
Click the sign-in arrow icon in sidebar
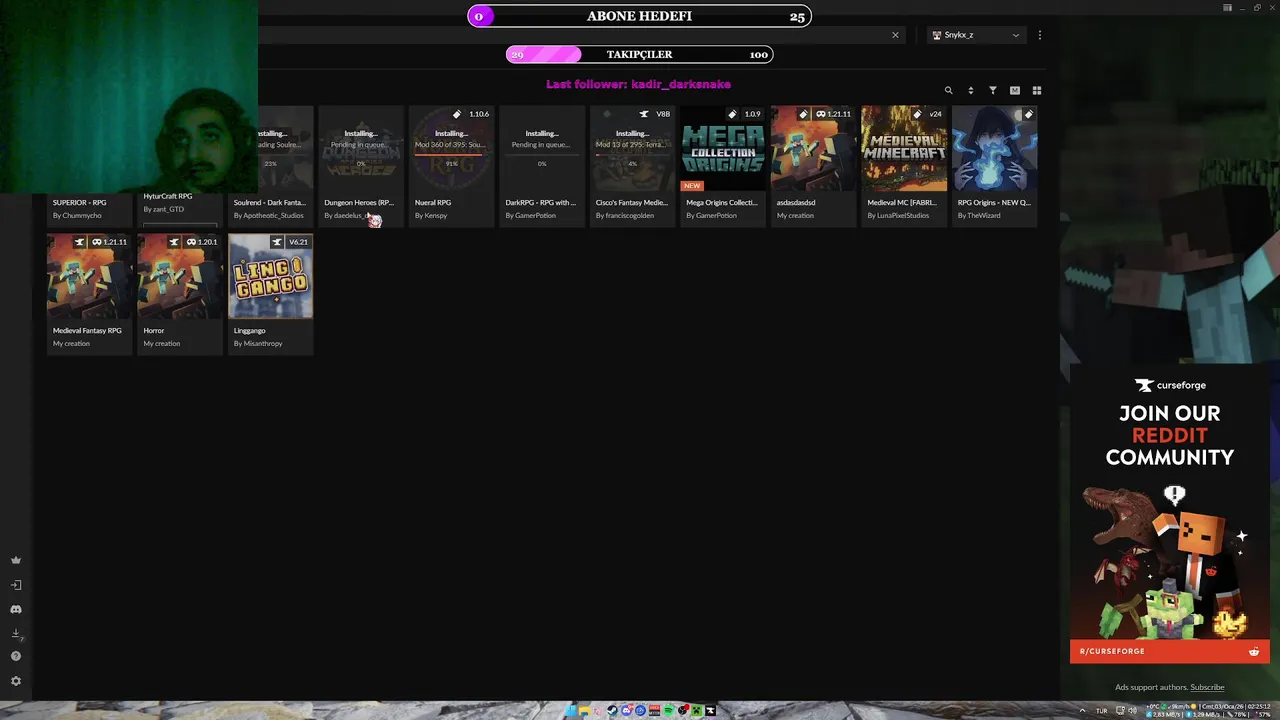point(16,585)
